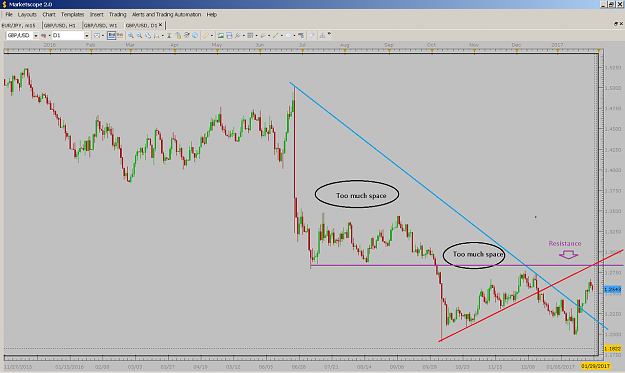Click the yellow 1.1822 price label
Screen dimensions: 625x373
(x=612, y=349)
